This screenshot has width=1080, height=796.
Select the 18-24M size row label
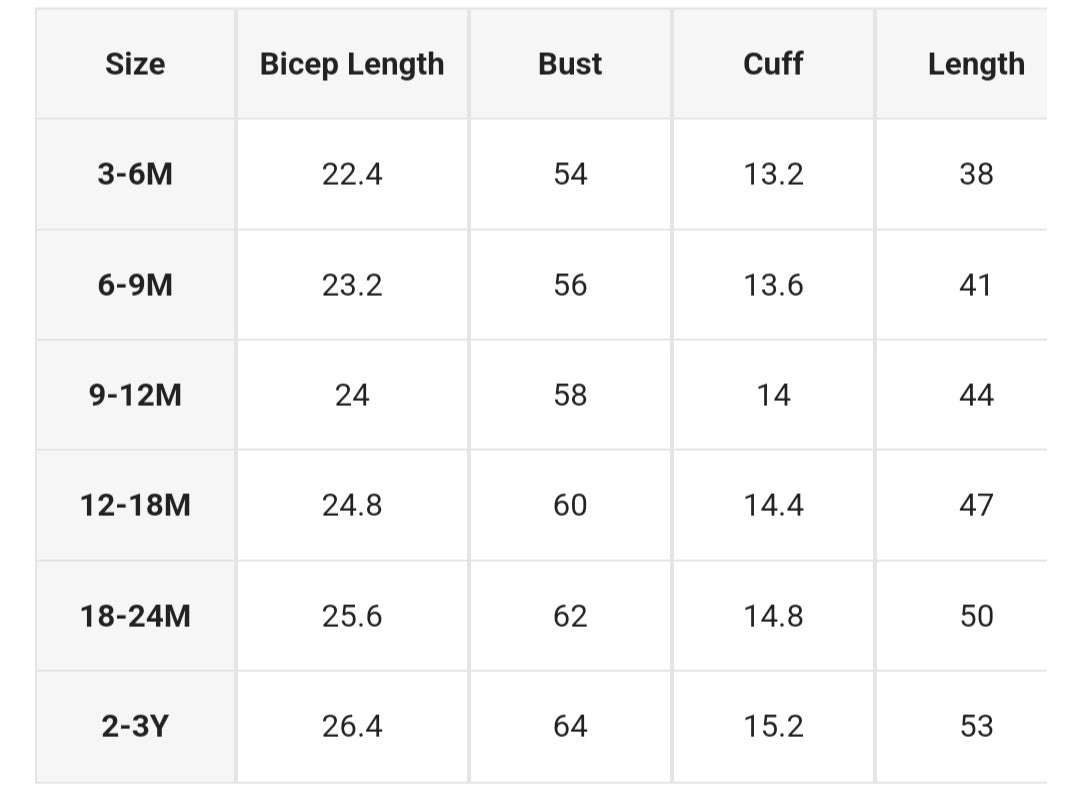point(135,616)
